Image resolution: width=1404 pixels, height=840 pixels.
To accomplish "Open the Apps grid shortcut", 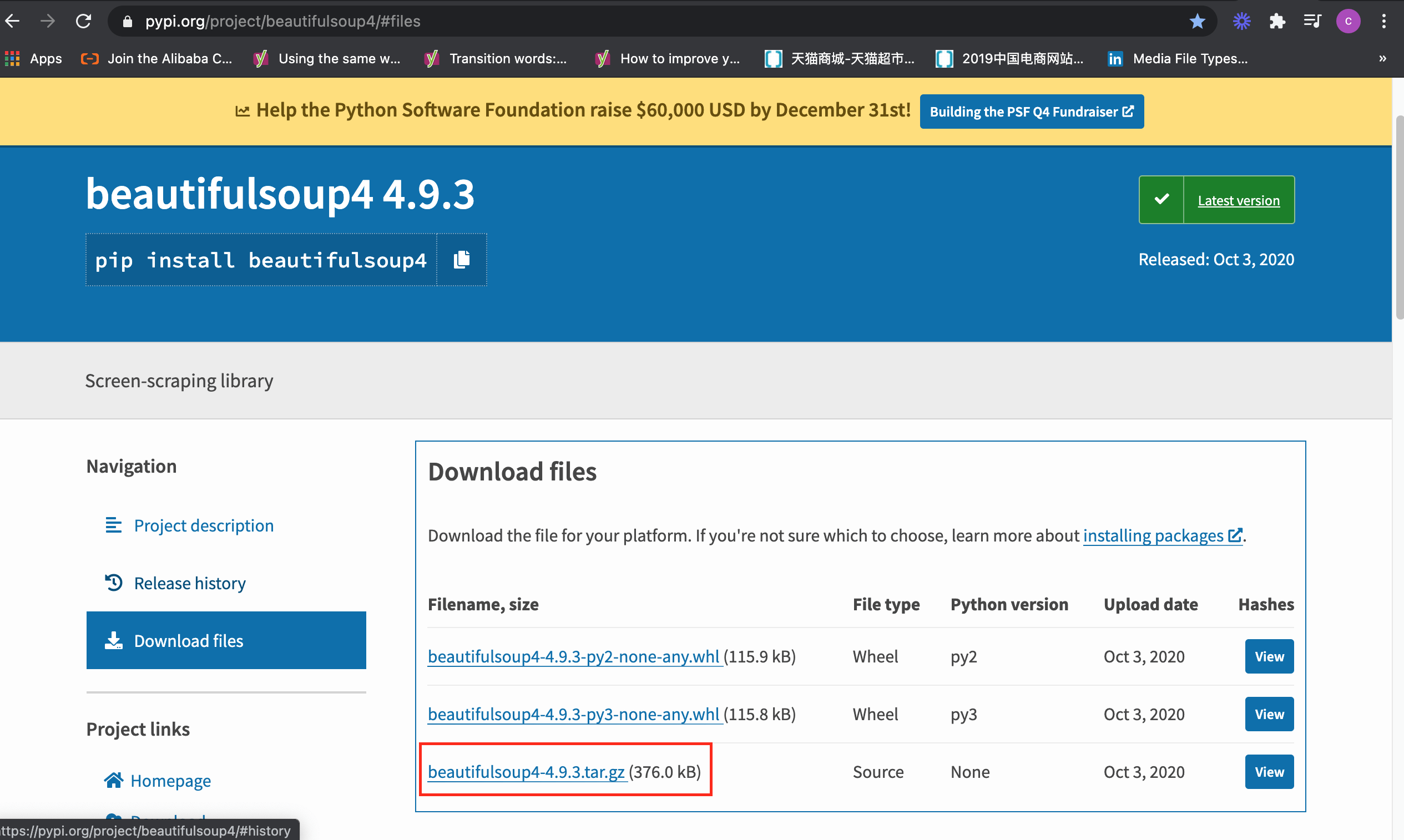I will (33, 58).
